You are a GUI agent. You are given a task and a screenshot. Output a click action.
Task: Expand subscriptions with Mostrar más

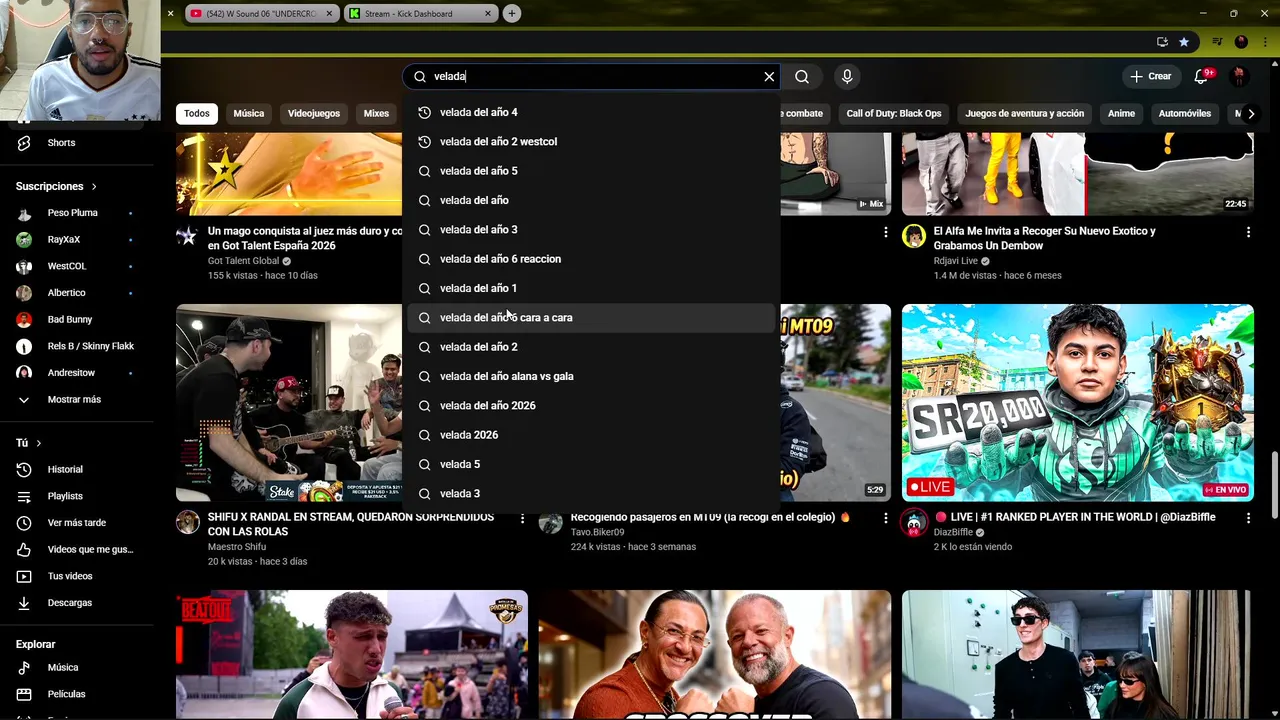[x=77, y=400]
